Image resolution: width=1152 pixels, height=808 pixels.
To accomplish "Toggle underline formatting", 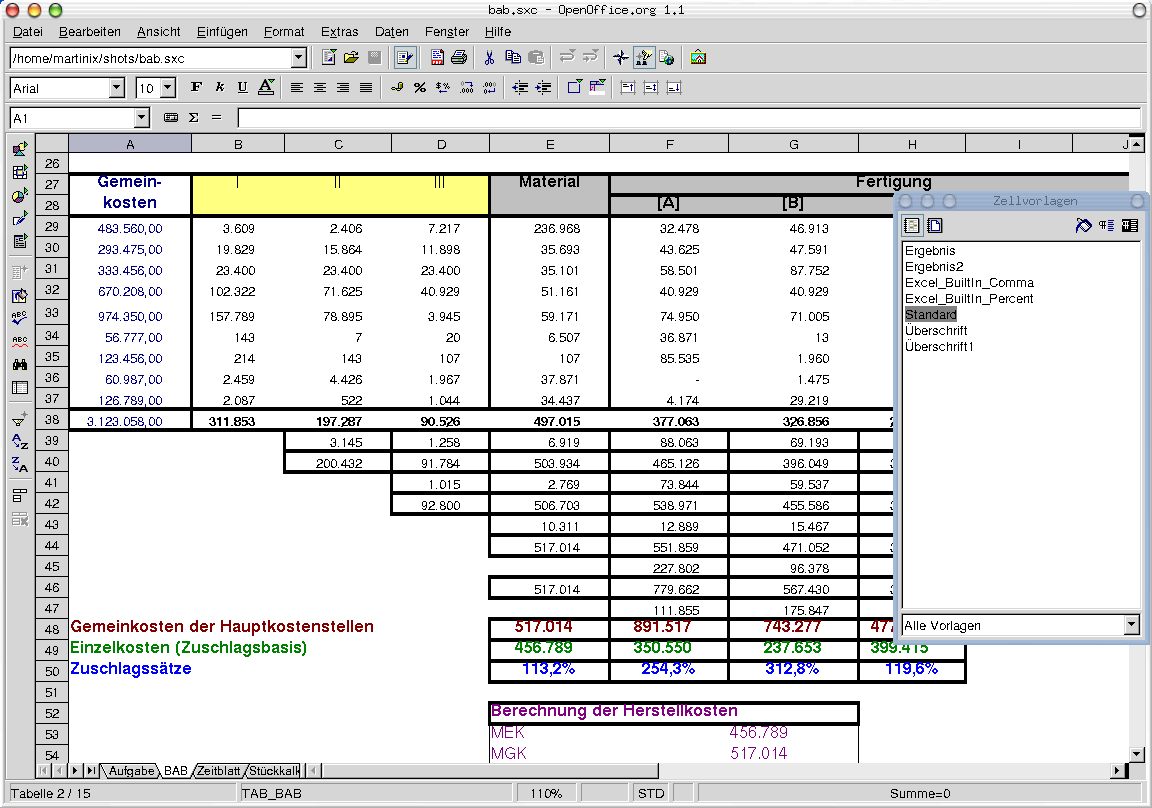I will pos(242,88).
